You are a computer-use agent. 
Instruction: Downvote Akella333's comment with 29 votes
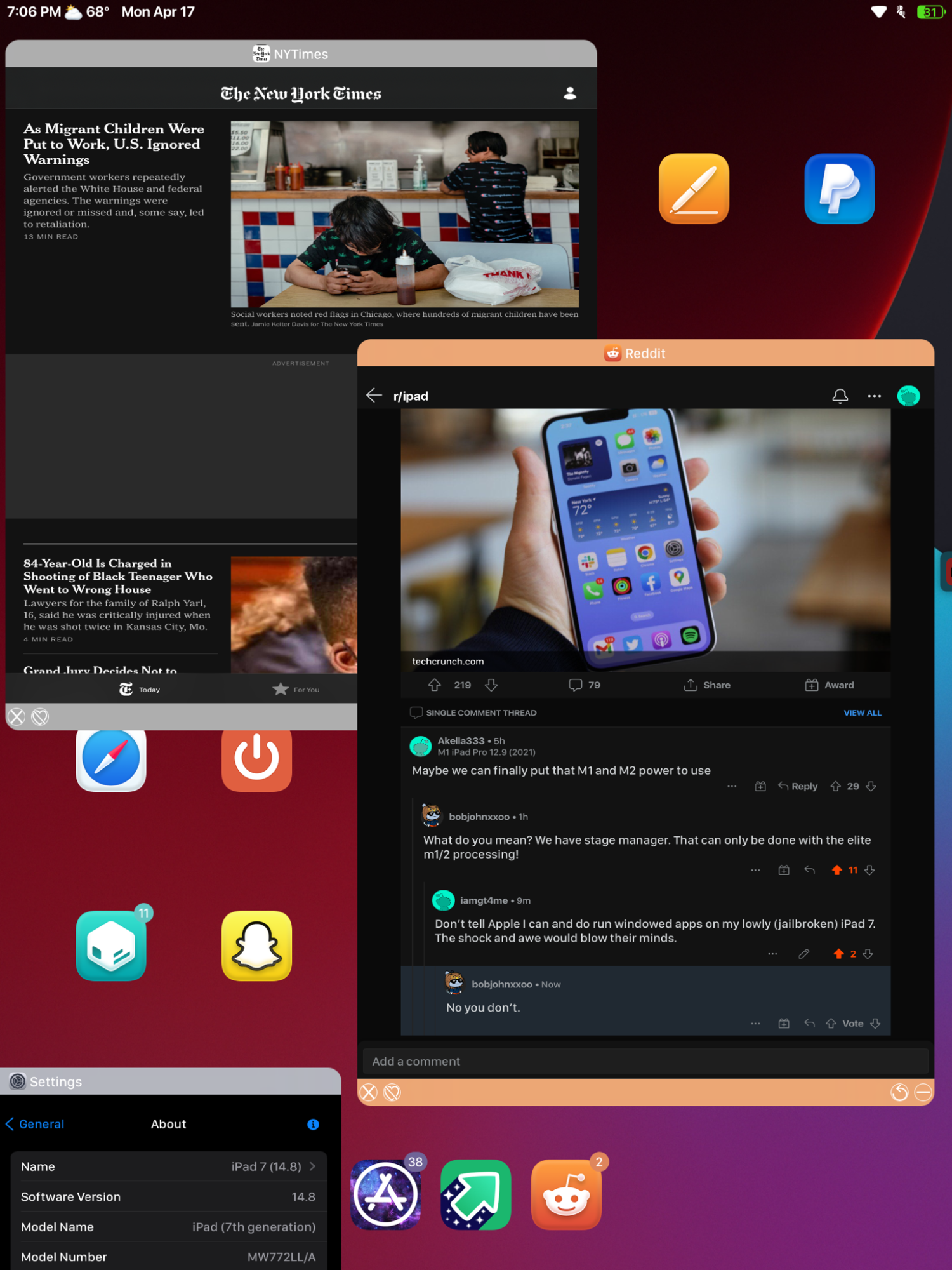(871, 786)
